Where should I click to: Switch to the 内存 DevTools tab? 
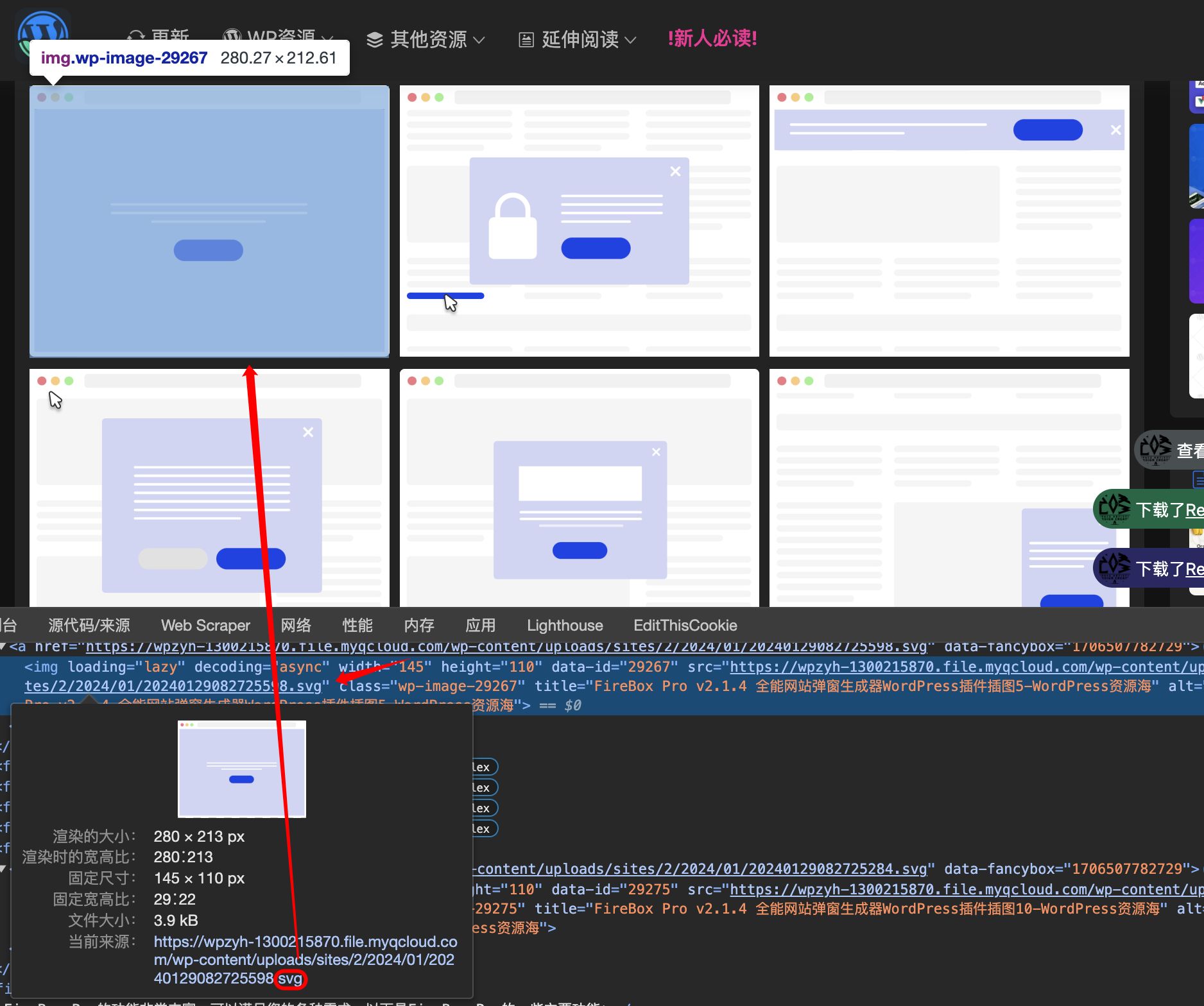pyautogui.click(x=419, y=626)
